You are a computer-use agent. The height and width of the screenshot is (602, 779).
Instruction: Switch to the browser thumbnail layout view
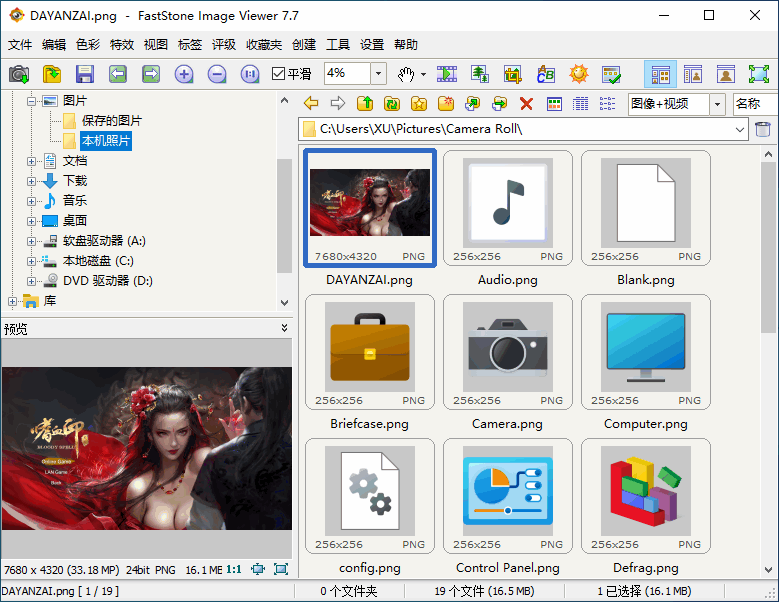point(660,75)
